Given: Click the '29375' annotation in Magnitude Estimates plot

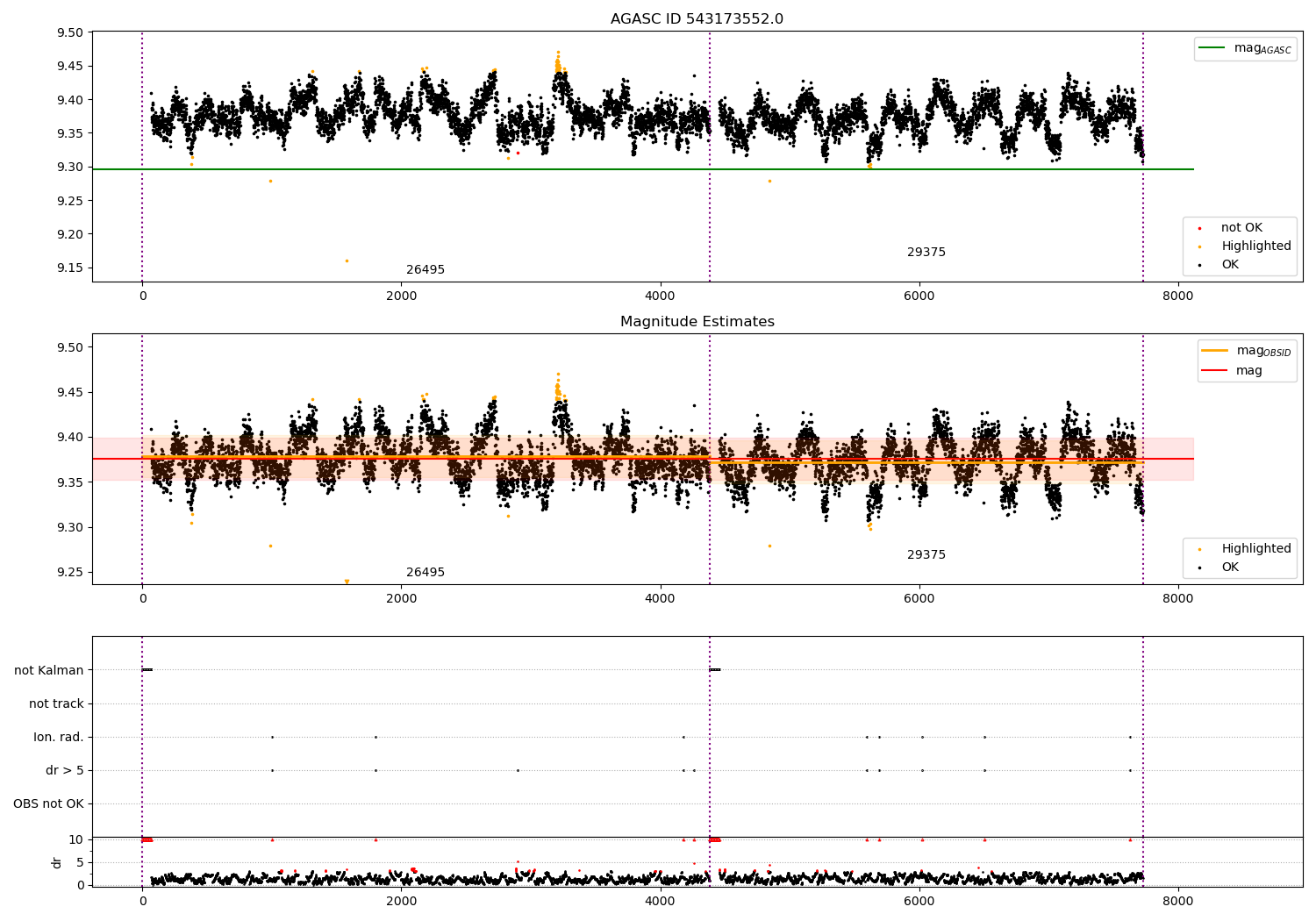Looking at the screenshot, I should pos(926,555).
